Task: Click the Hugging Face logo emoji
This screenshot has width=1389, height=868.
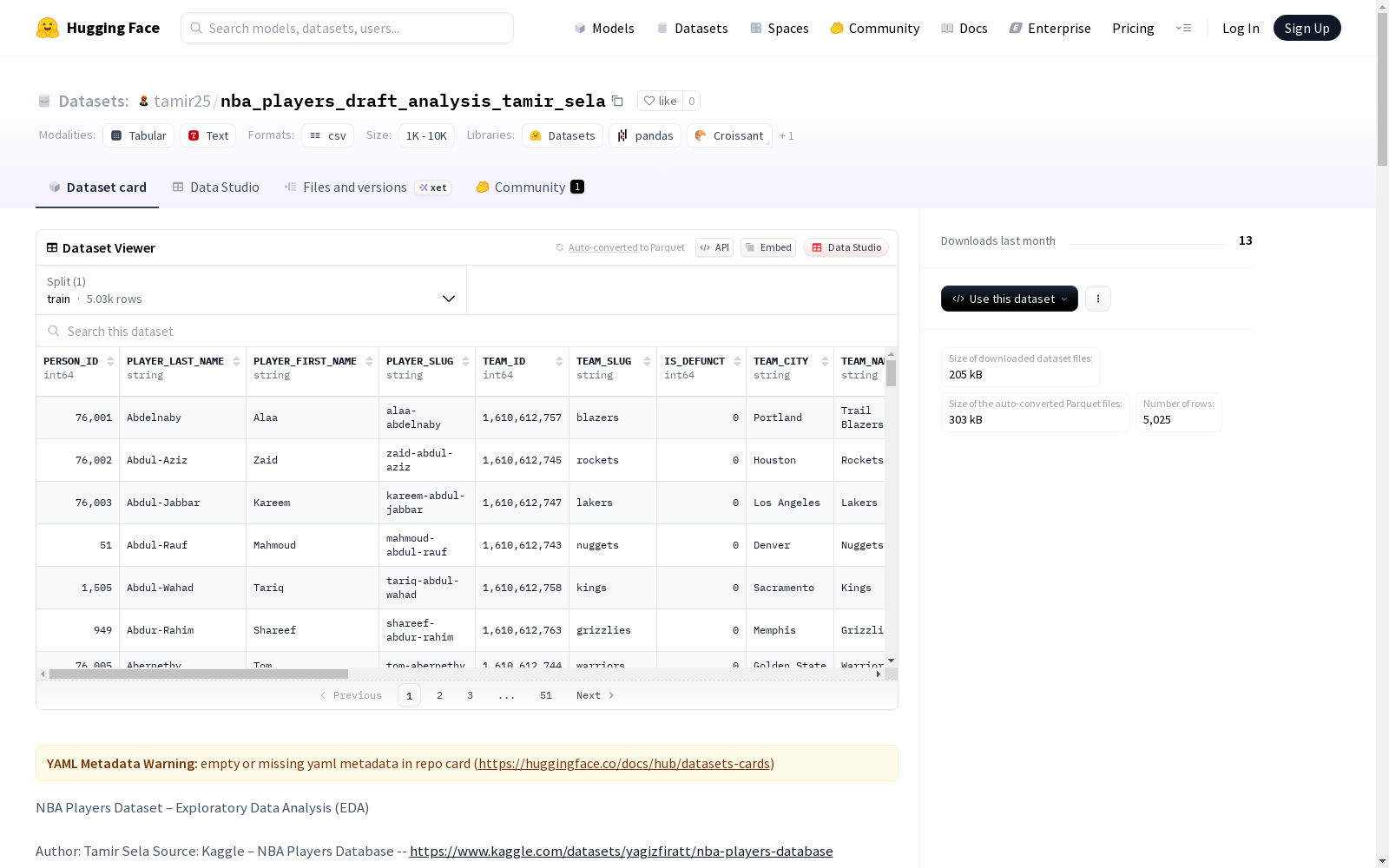Action: (x=48, y=28)
